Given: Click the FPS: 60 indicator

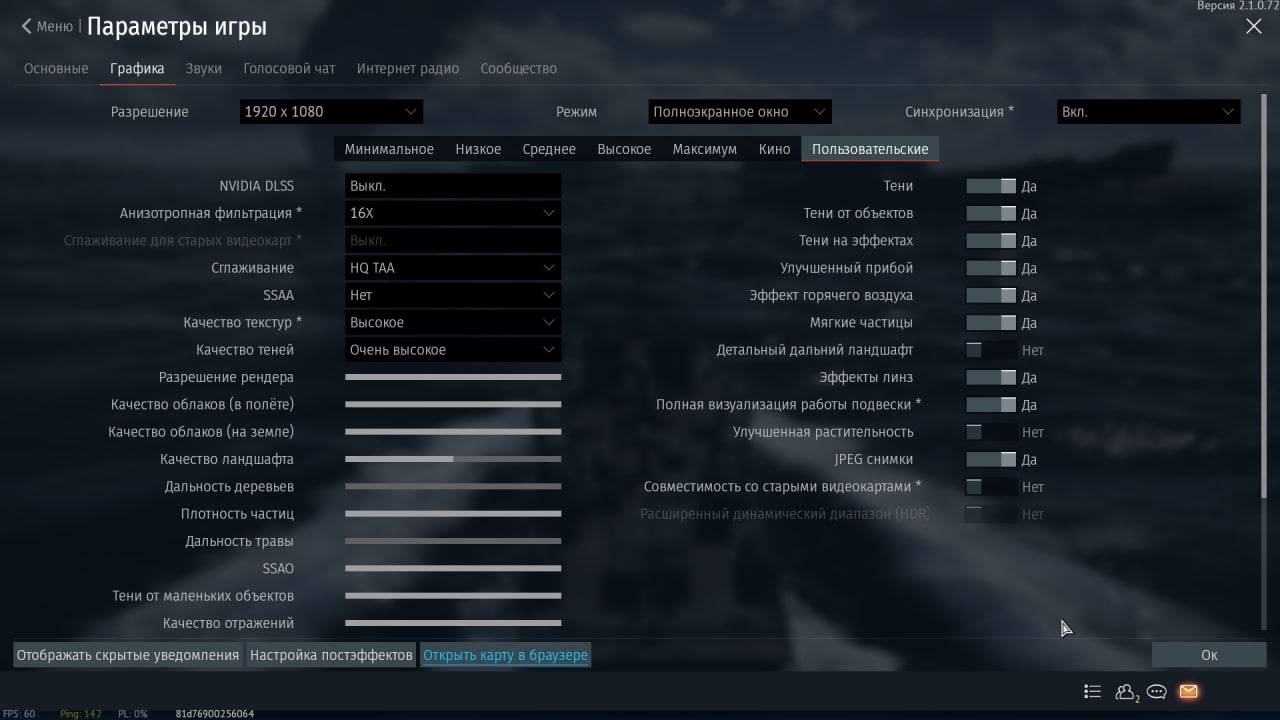Looking at the screenshot, I should (19, 714).
